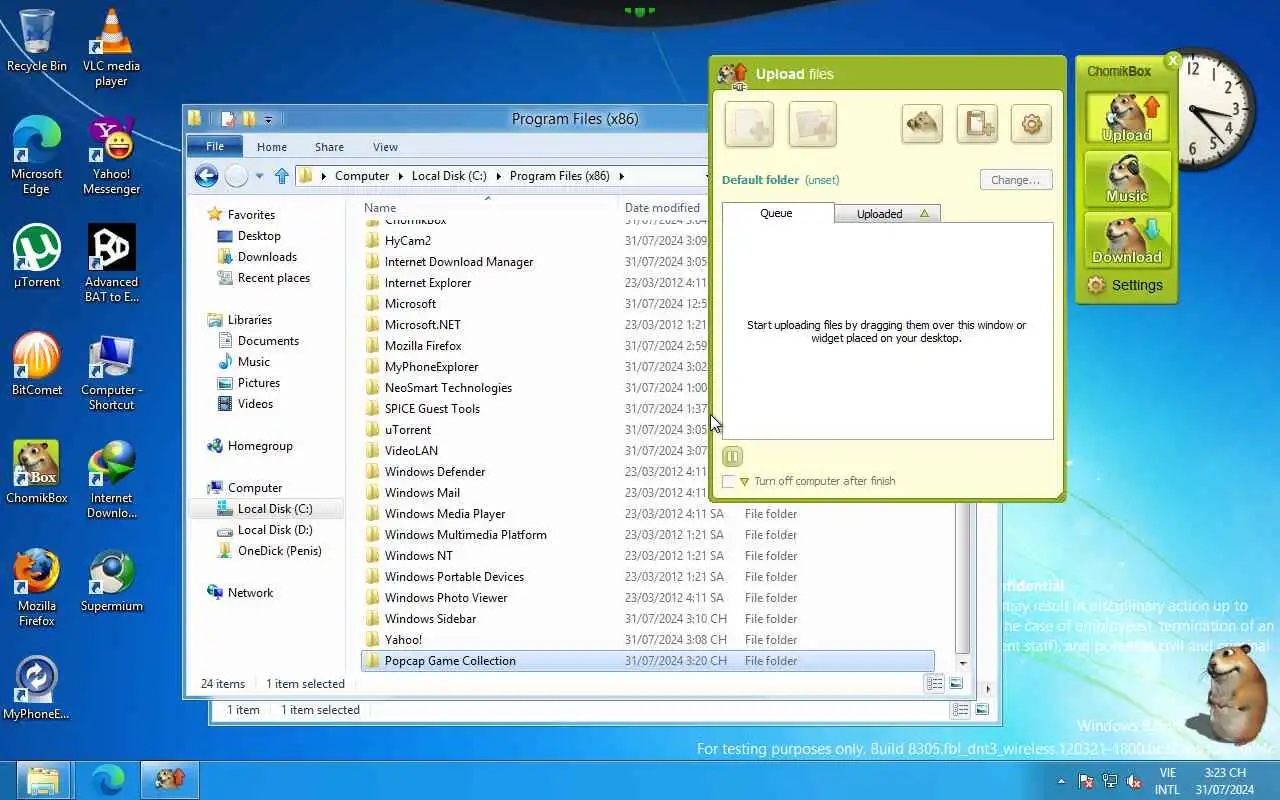Click Computer in the address bar breadcrumb
Image resolution: width=1280 pixels, height=800 pixels.
tap(362, 176)
